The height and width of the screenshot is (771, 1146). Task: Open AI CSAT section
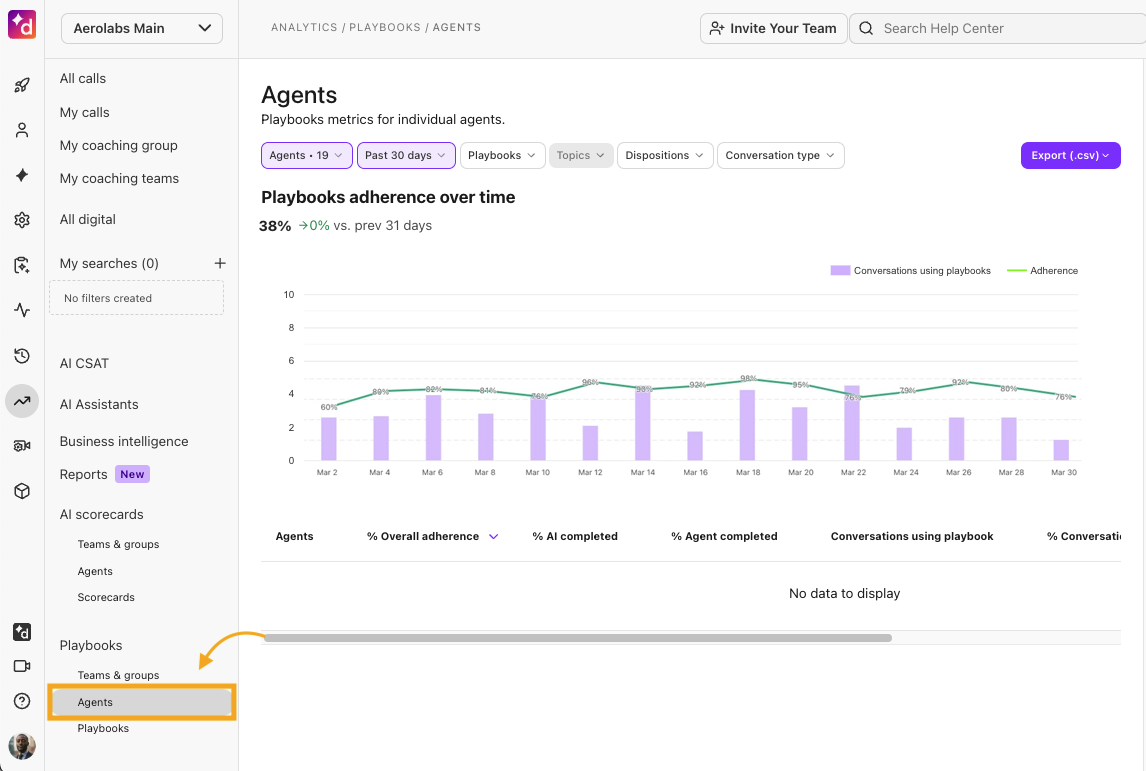pyautogui.click(x=84, y=363)
